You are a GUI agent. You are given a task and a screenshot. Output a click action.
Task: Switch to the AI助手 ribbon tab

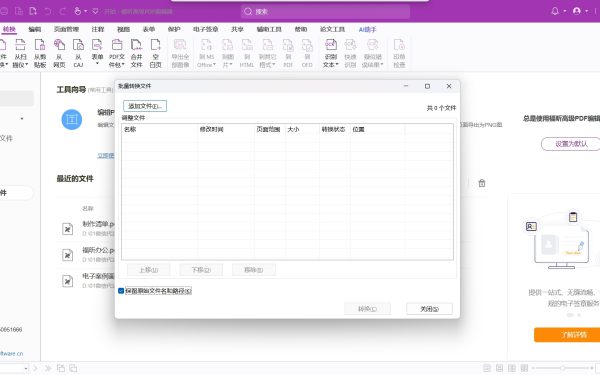(367, 29)
